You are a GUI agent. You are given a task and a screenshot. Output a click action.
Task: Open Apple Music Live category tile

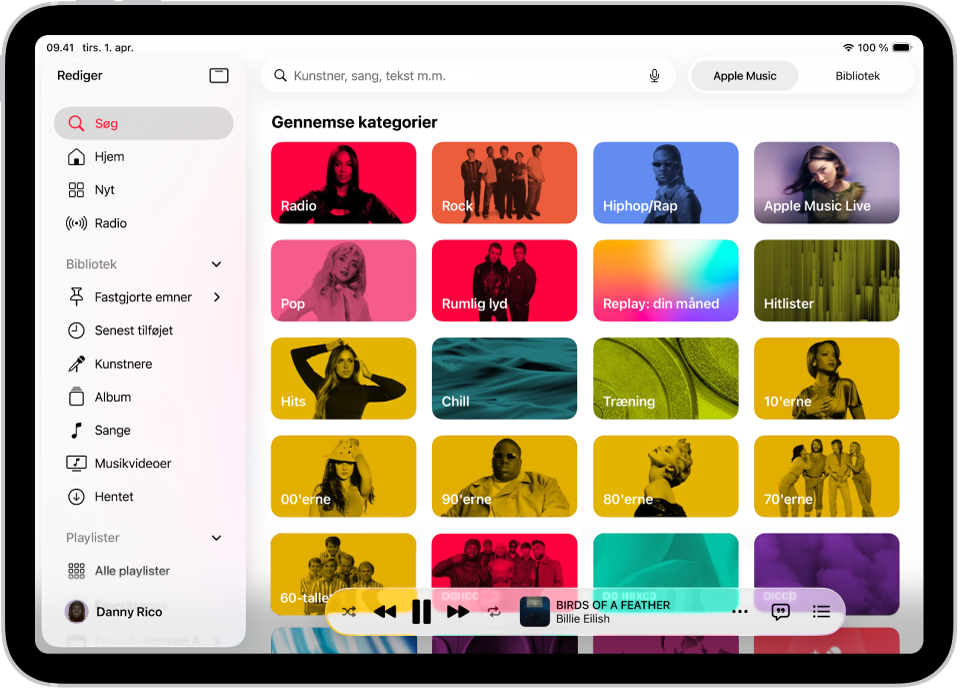(x=827, y=182)
